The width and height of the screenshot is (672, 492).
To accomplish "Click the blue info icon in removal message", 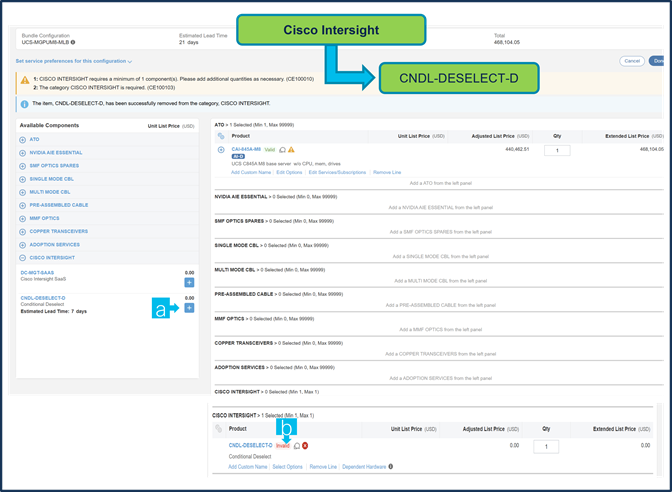I will coord(24,104).
